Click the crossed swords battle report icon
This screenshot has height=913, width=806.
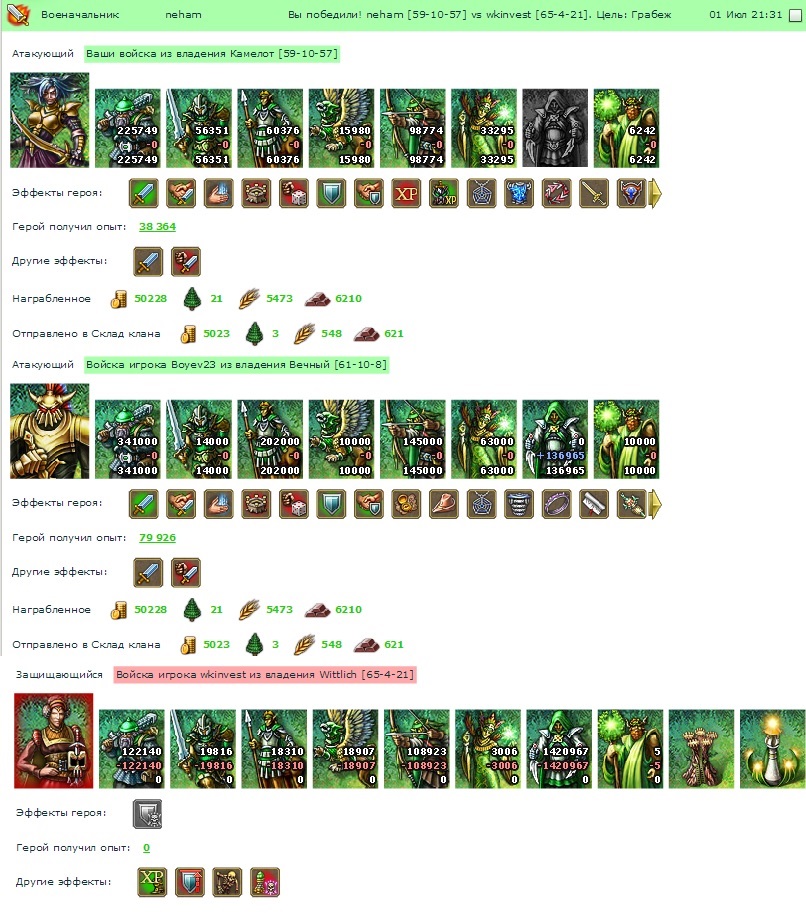(18, 15)
